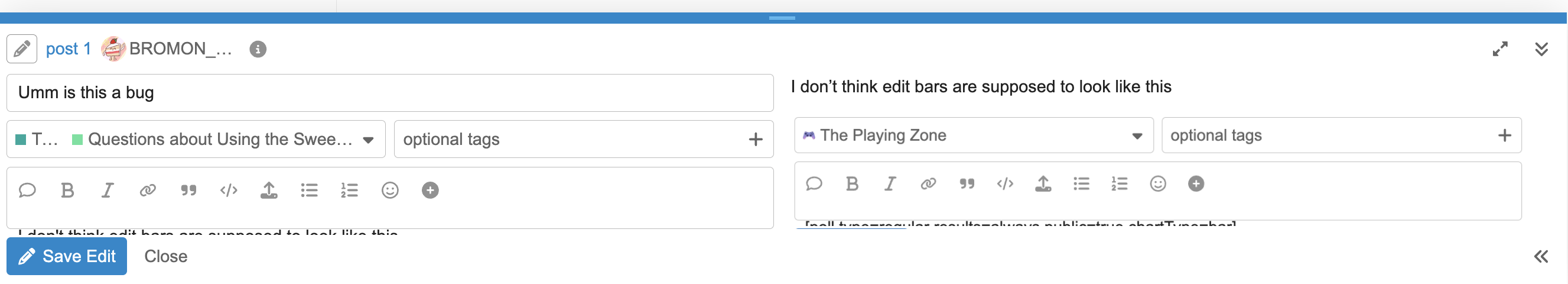Insert bulleted list in left editor
This screenshot has height=284, width=1568.
tap(309, 191)
